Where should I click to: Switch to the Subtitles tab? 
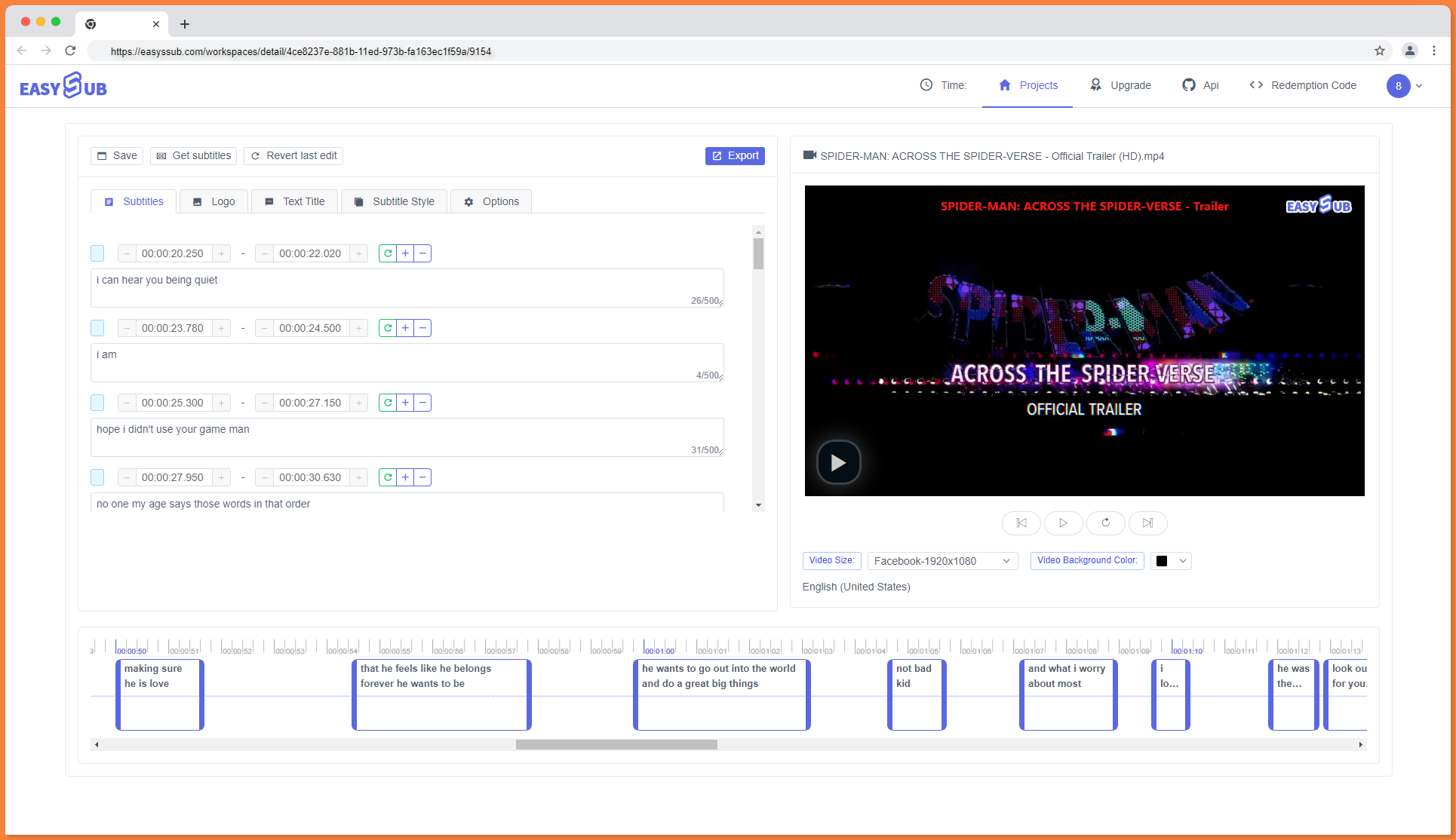[x=134, y=201]
